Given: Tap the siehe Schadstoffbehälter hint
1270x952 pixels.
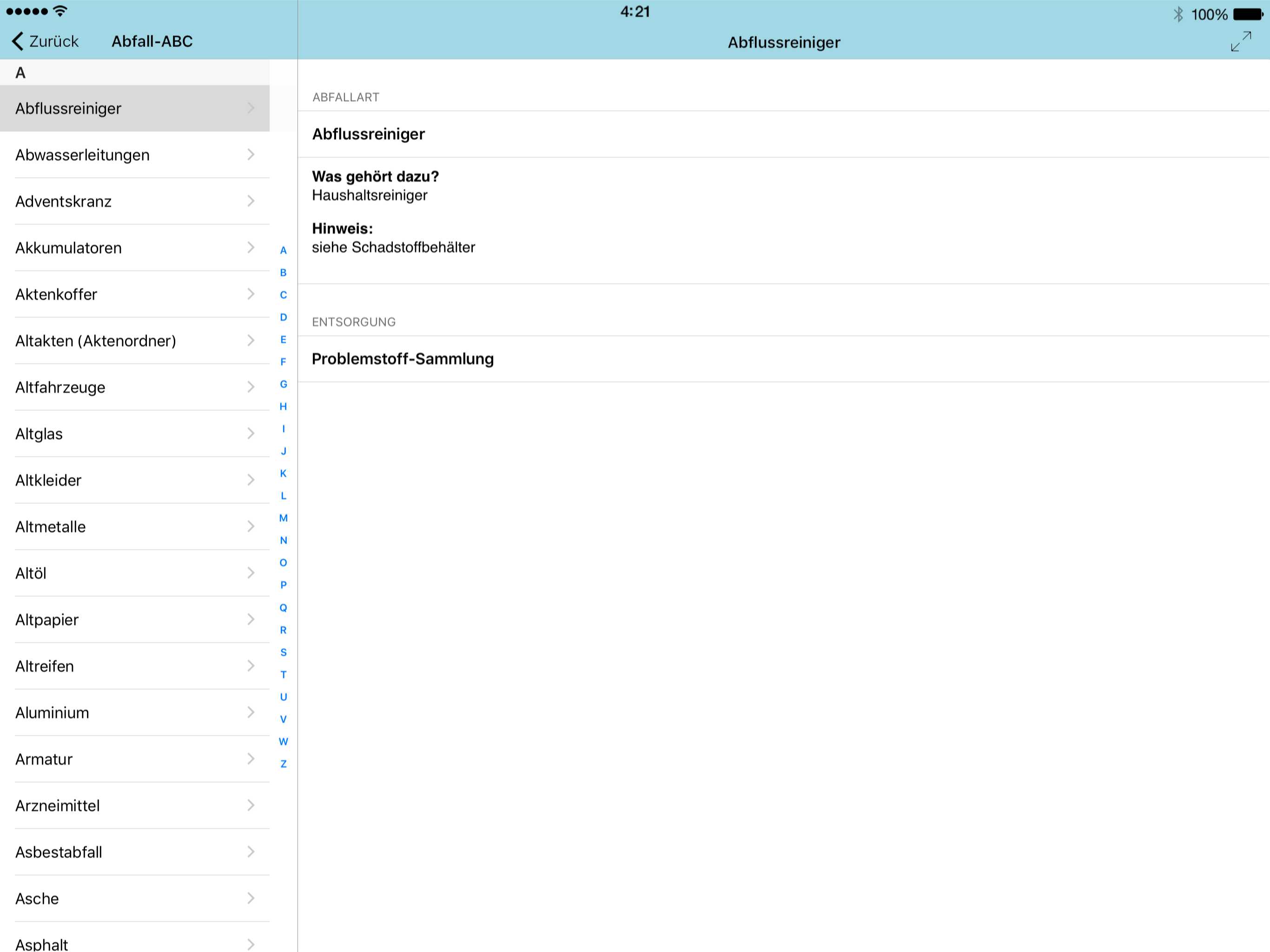Looking at the screenshot, I should coord(393,247).
